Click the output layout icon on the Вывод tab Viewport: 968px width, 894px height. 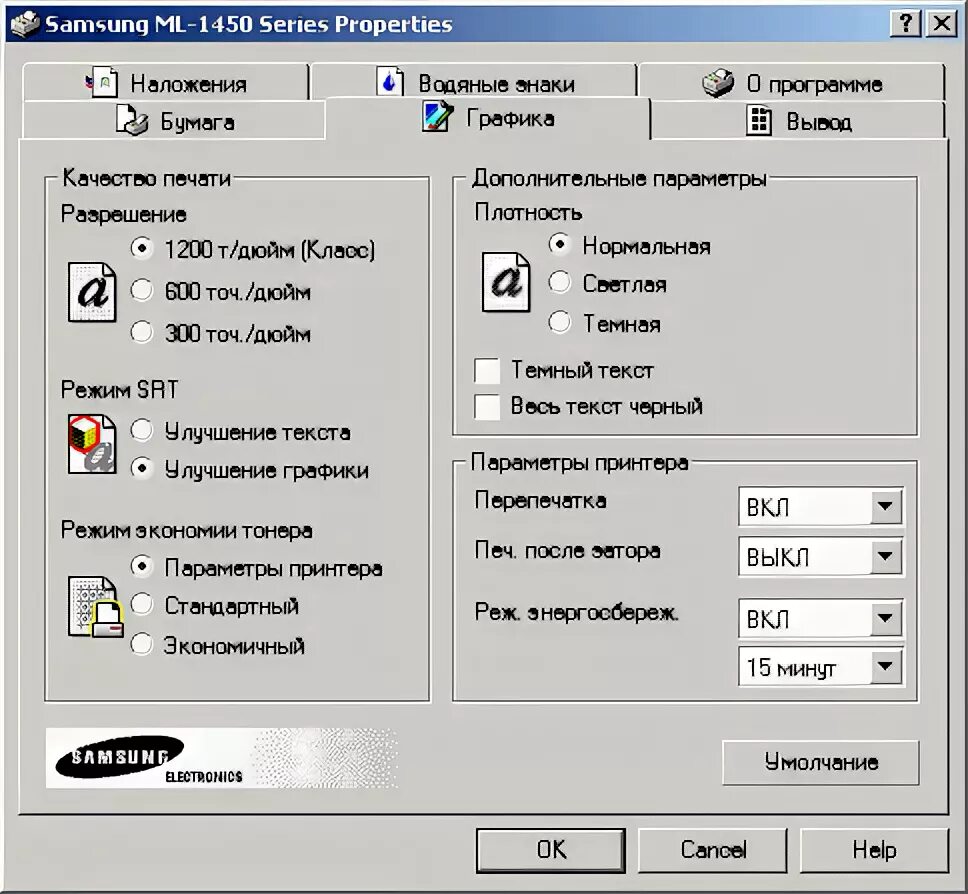click(759, 120)
